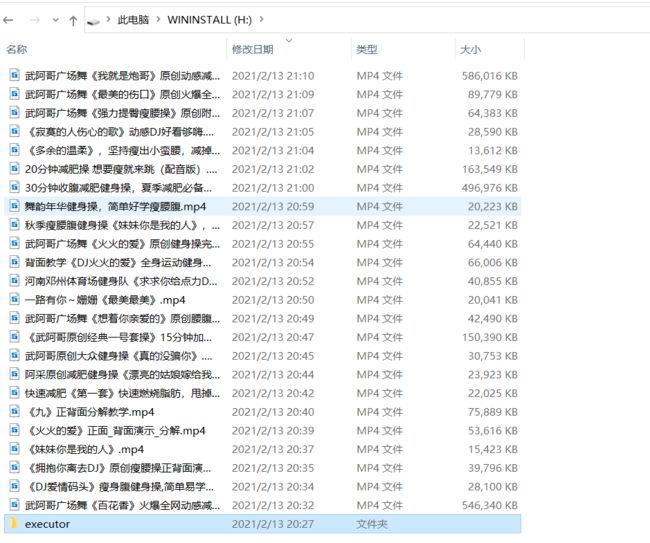The width and height of the screenshot is (650, 543).
Task: Expand chevron after WININSTALL (H:)
Action: pyautogui.click(x=261, y=19)
